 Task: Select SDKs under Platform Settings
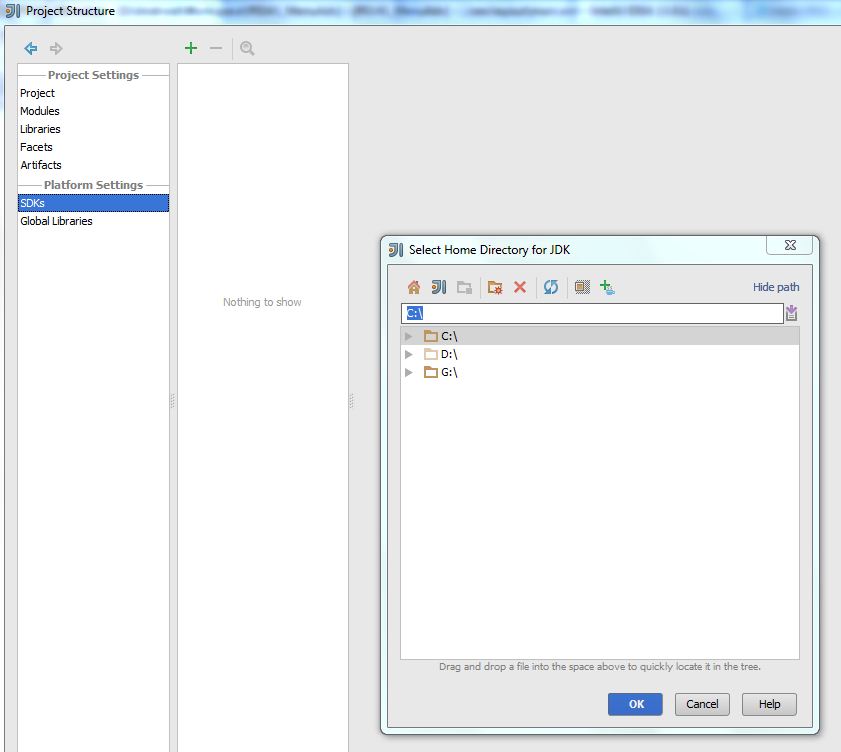(x=93, y=203)
